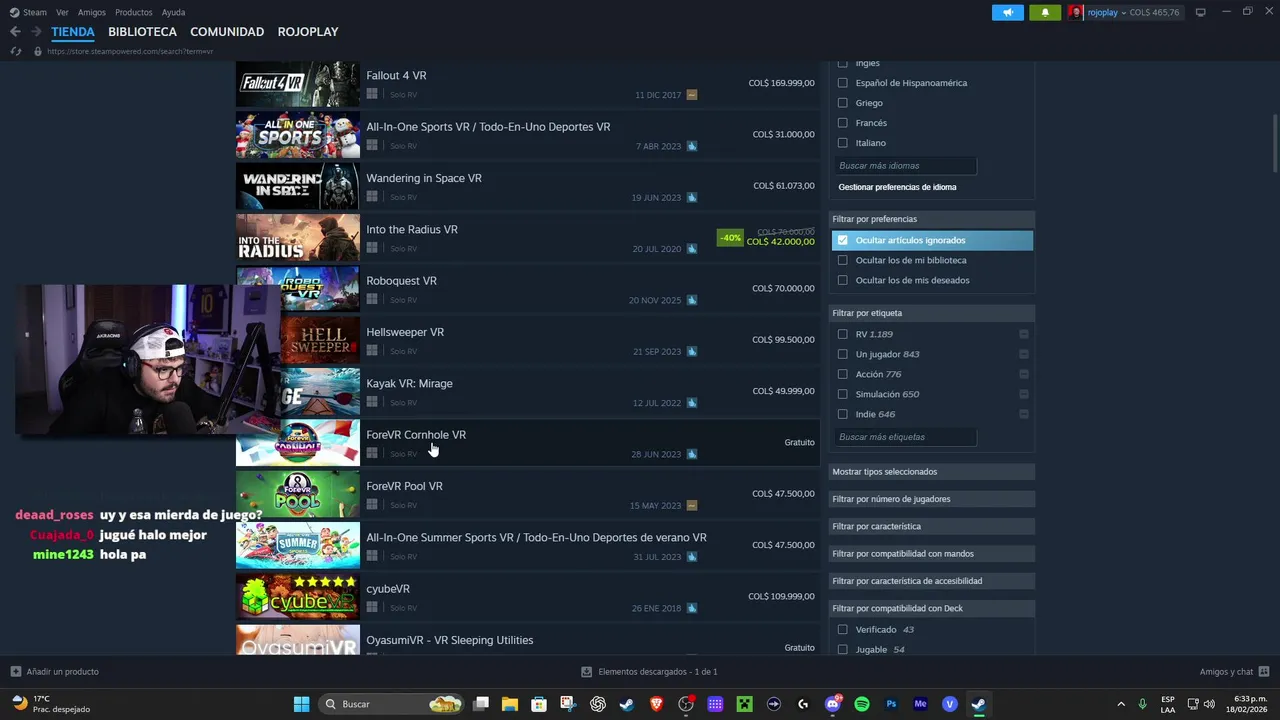Screen dimensions: 1280x720
Task: Click the Buscar más idiomas field
Action: click(x=905, y=166)
